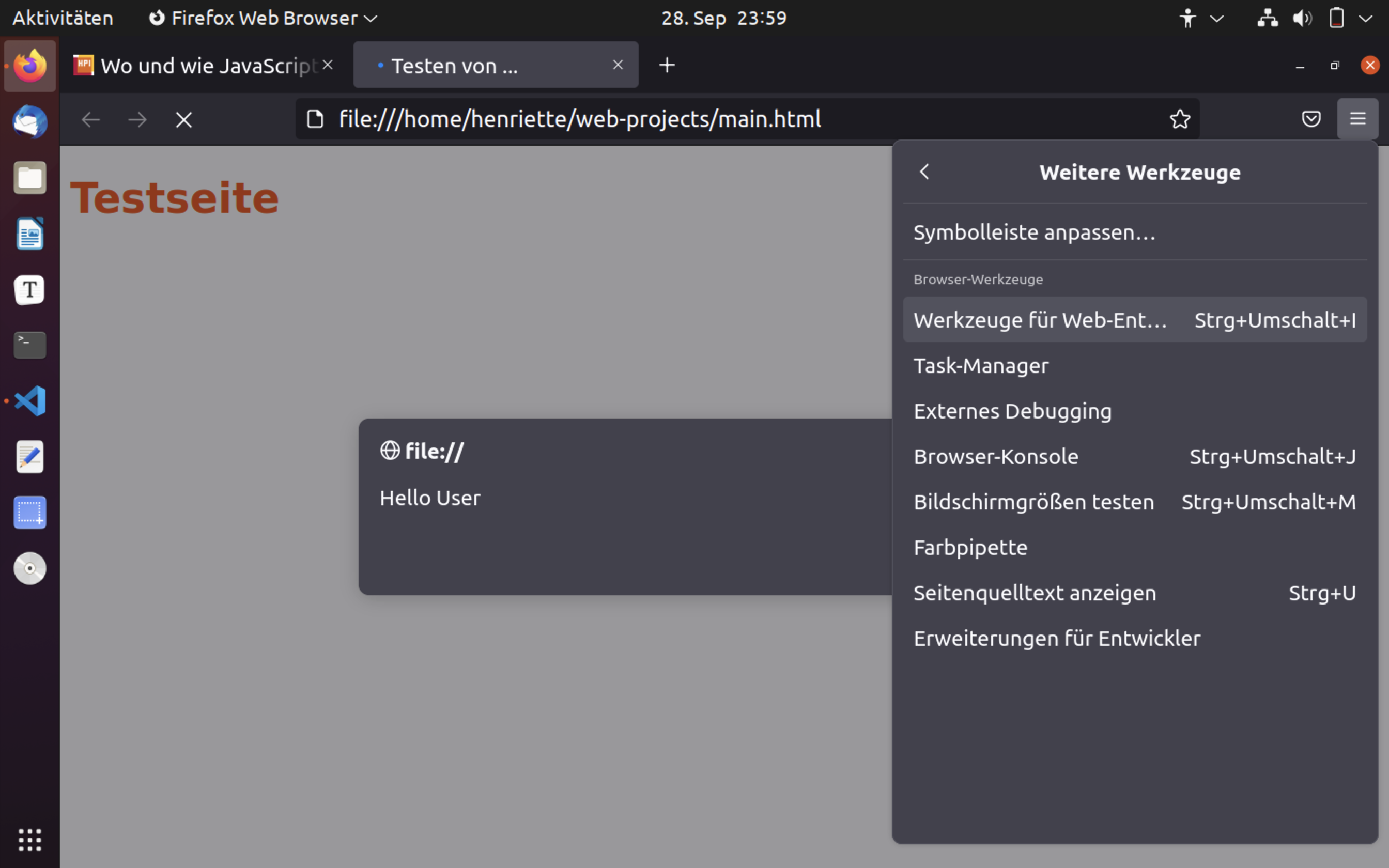
Task: Close the 'Wo und wie JavaScript' tab
Action: (328, 64)
